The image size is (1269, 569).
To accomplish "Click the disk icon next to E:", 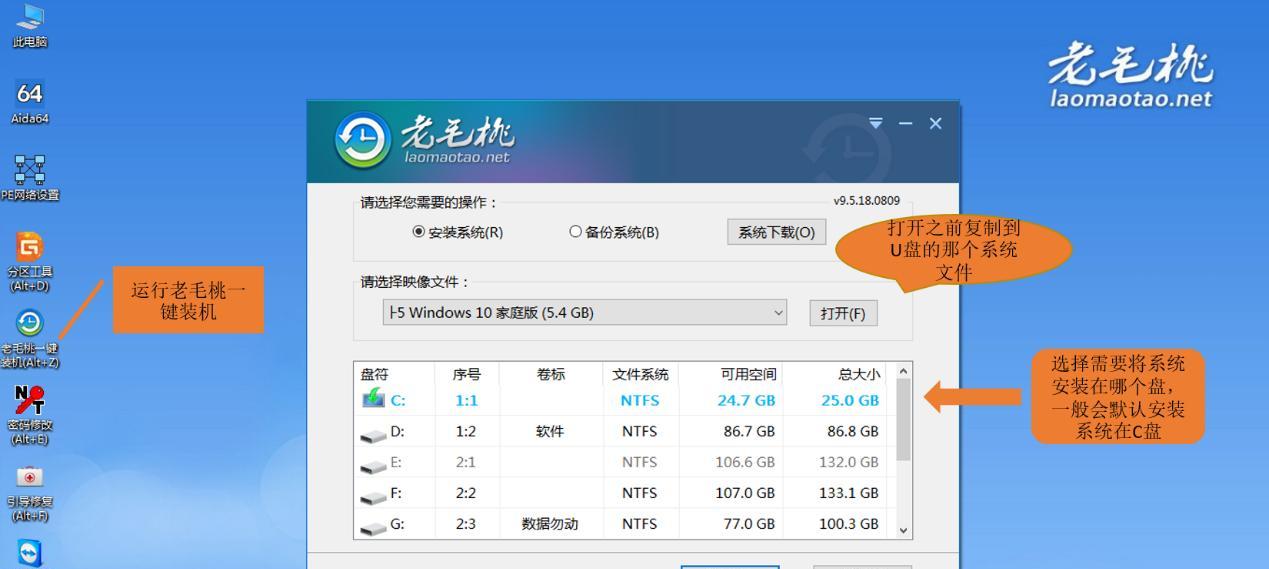I will pos(373,466).
